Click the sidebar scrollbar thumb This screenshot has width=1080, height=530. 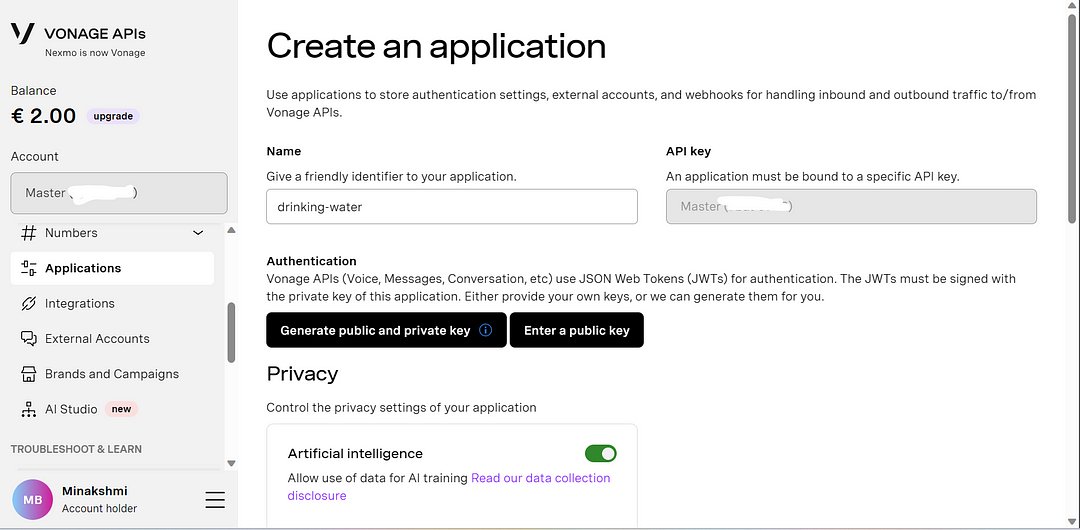[231, 332]
